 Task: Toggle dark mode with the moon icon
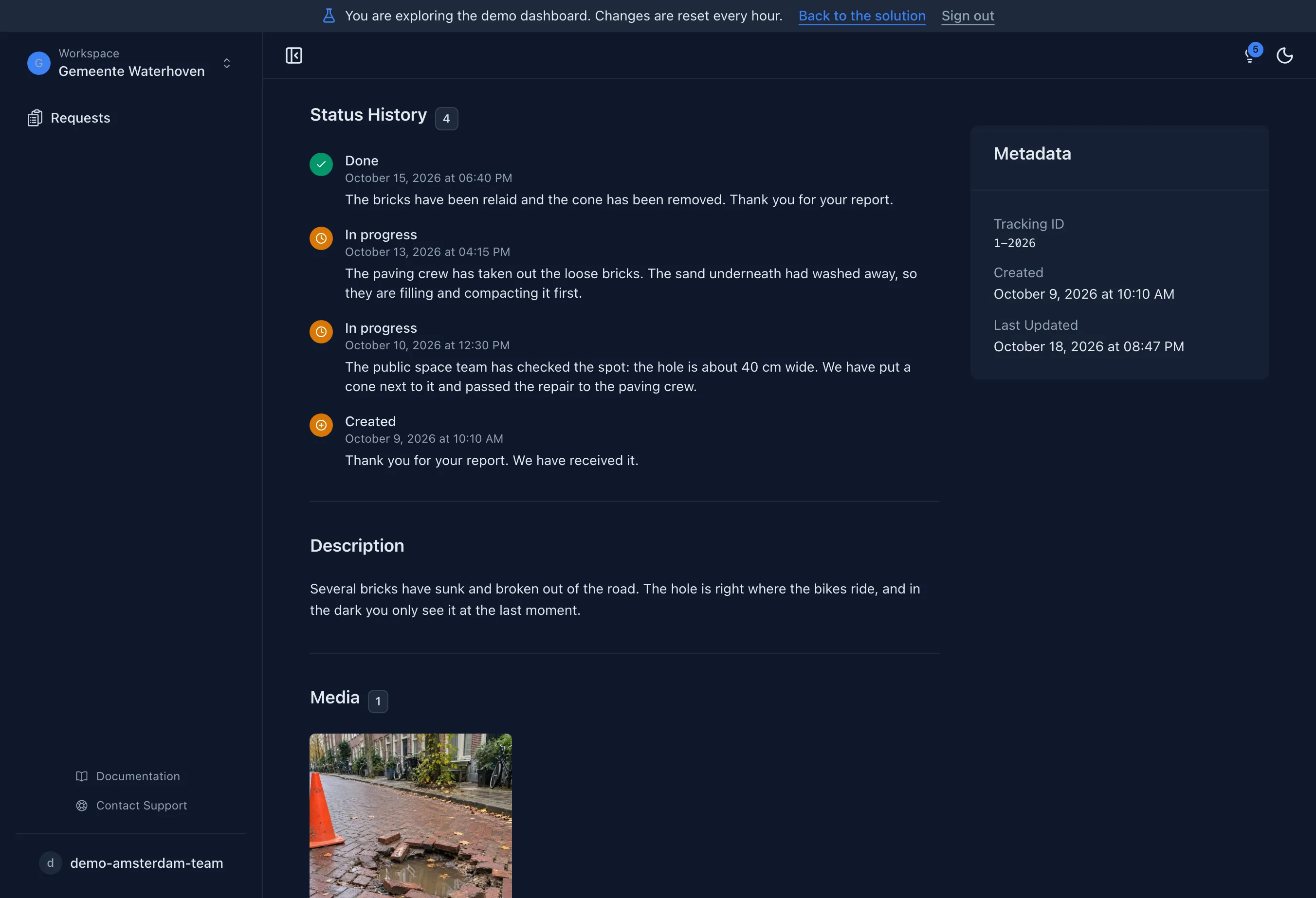coord(1284,55)
